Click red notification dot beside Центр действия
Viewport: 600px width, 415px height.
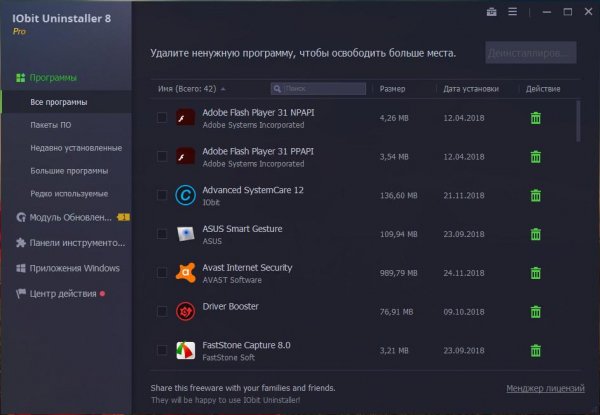pos(103,294)
